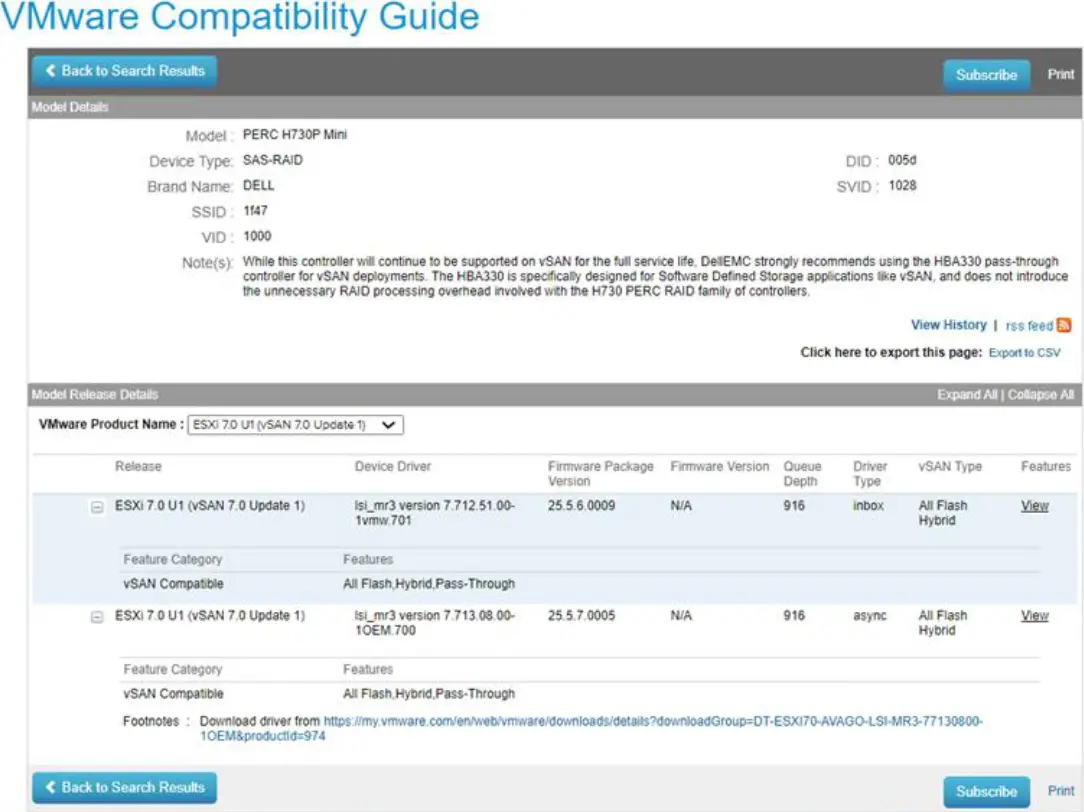
Task: Click the bottom Subscribe button
Action: pos(986,791)
